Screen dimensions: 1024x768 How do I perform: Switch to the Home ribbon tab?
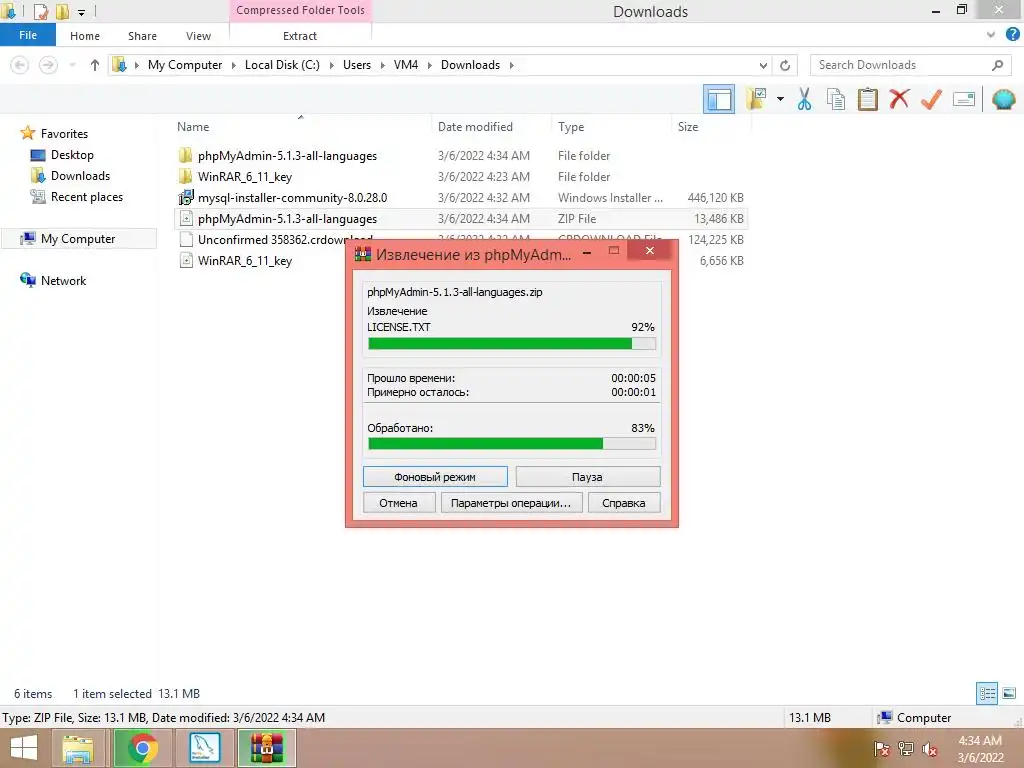(85, 36)
